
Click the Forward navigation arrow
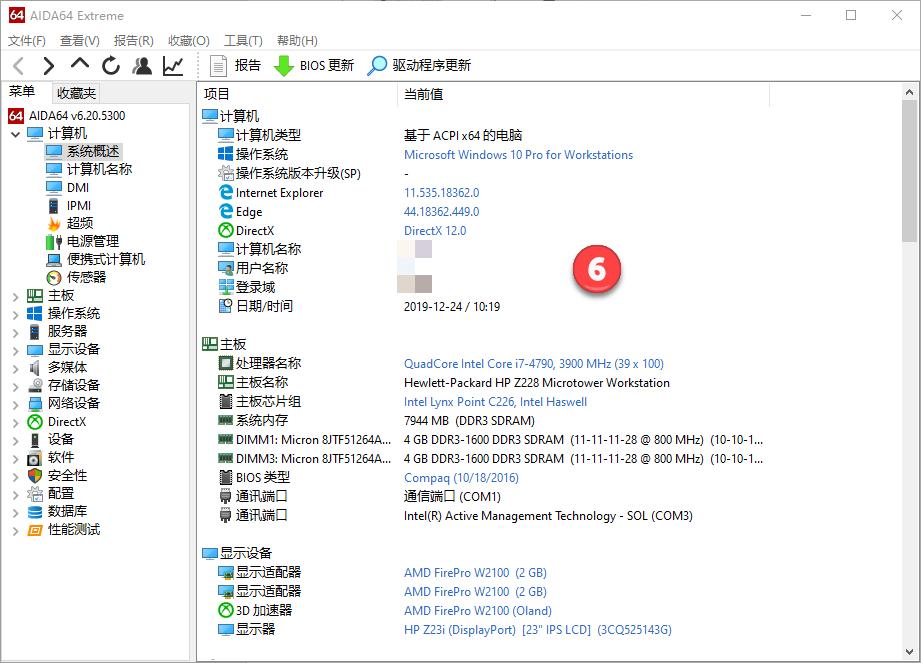click(x=49, y=66)
